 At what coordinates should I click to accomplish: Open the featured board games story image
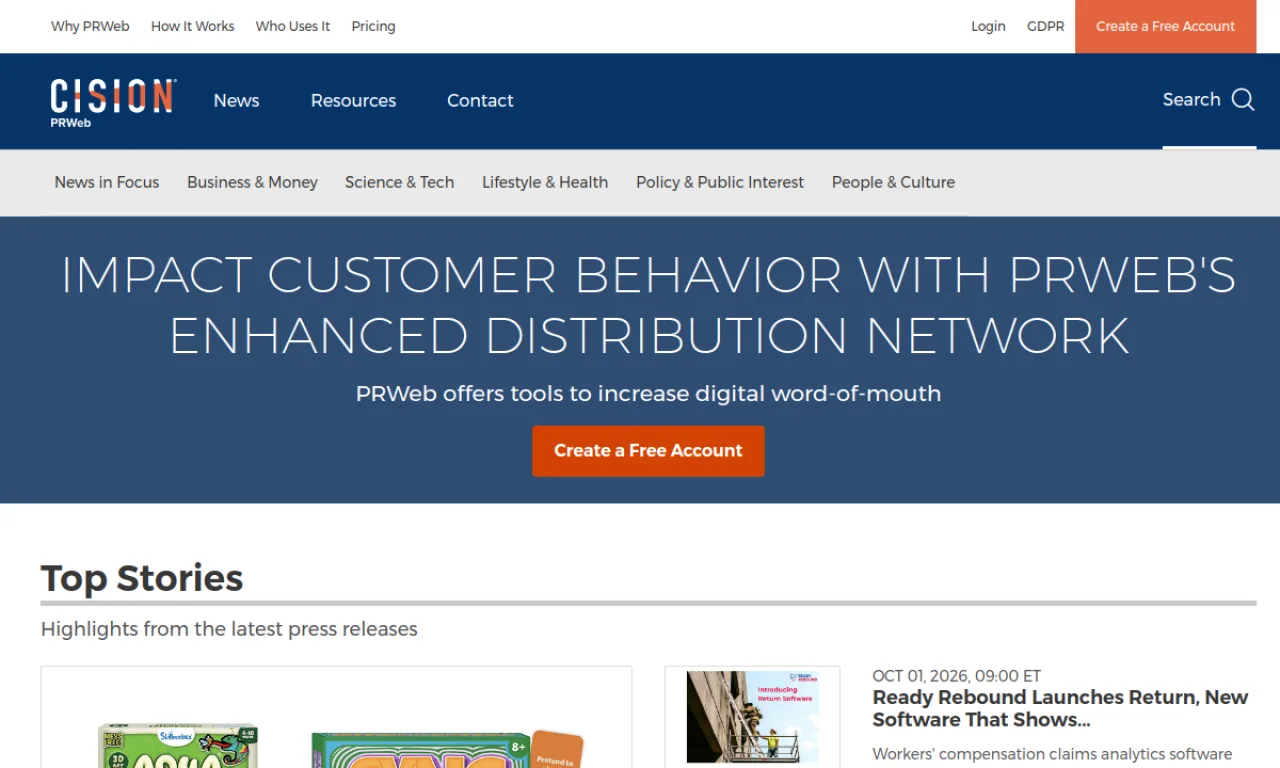(x=336, y=717)
